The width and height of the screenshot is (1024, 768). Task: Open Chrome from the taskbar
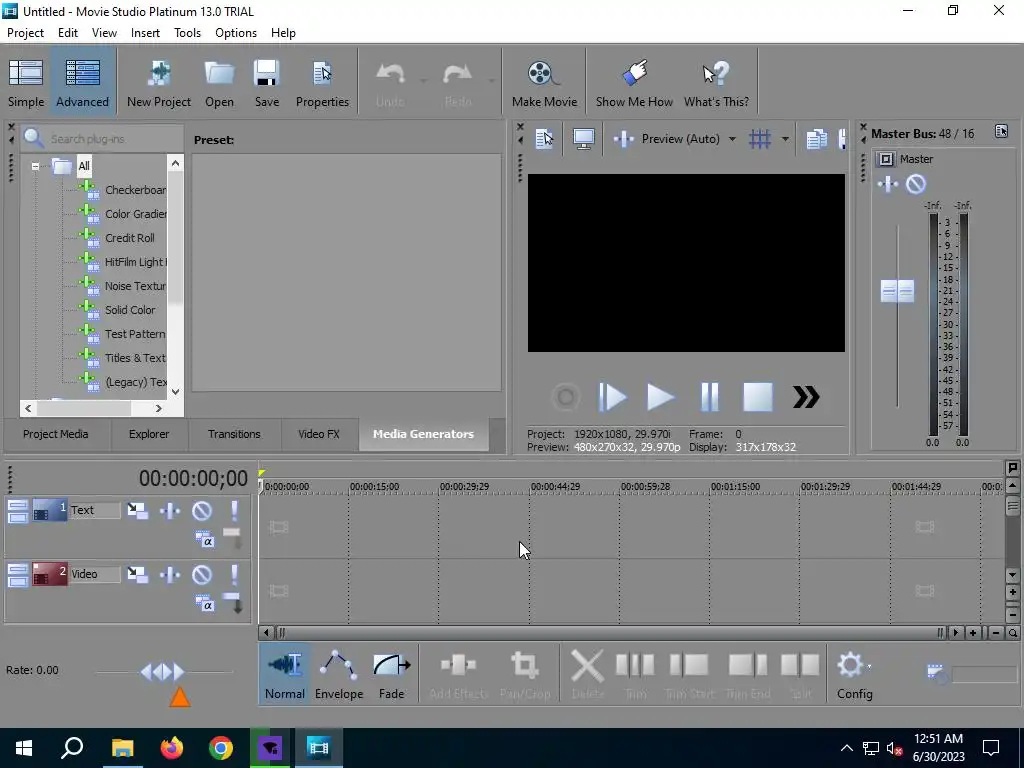tap(221, 748)
